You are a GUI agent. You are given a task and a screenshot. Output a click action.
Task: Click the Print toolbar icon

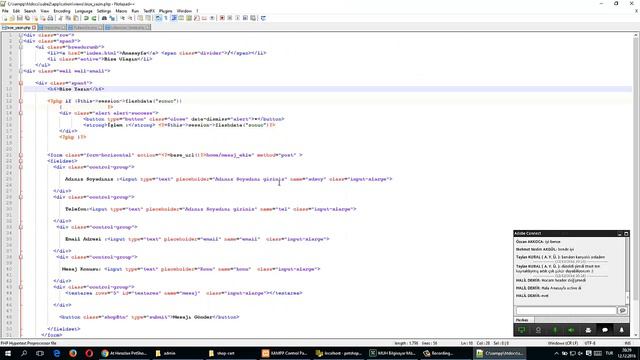click(x=50, y=18)
